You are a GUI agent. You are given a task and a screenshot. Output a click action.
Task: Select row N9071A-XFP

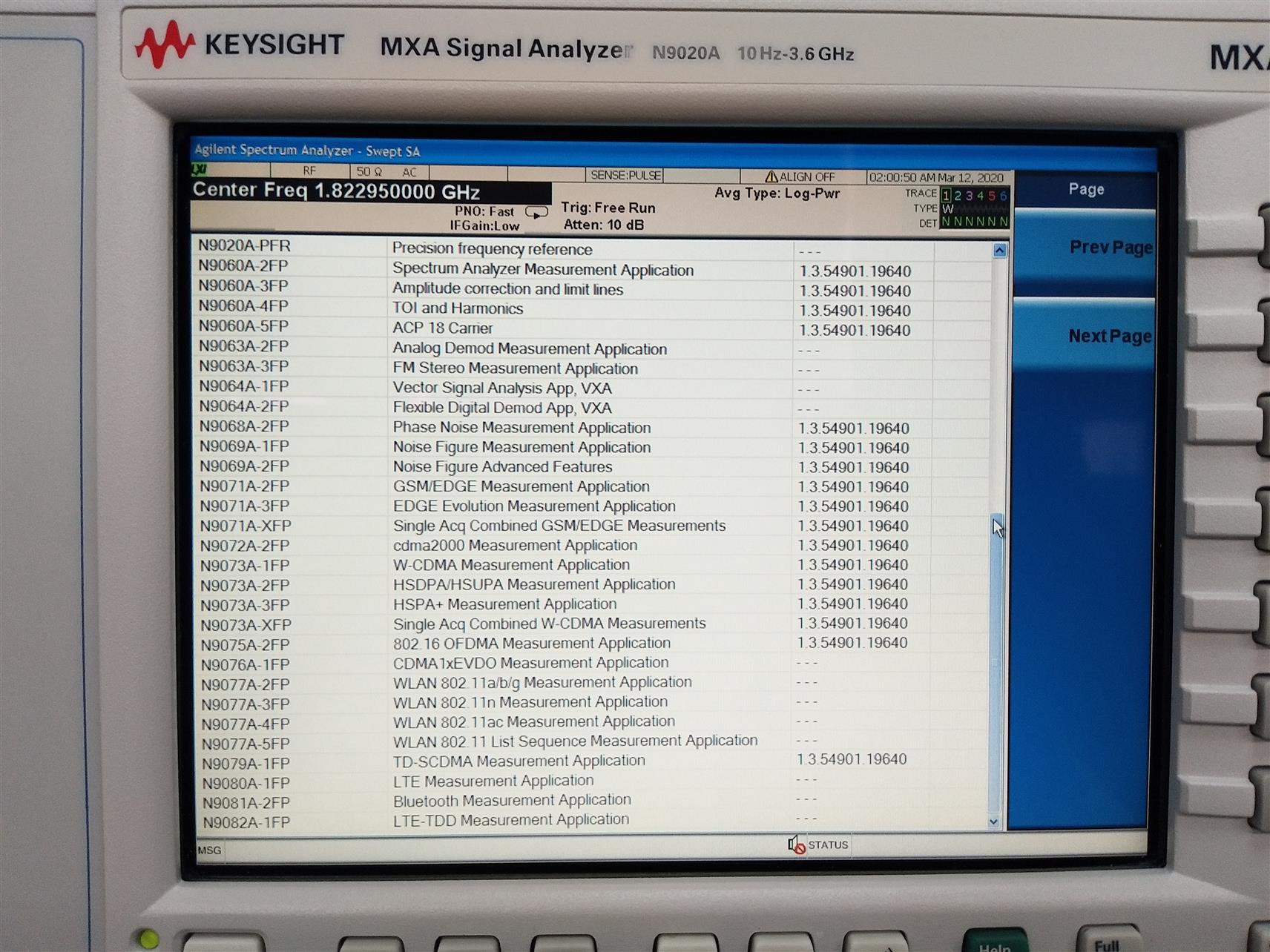[591, 525]
